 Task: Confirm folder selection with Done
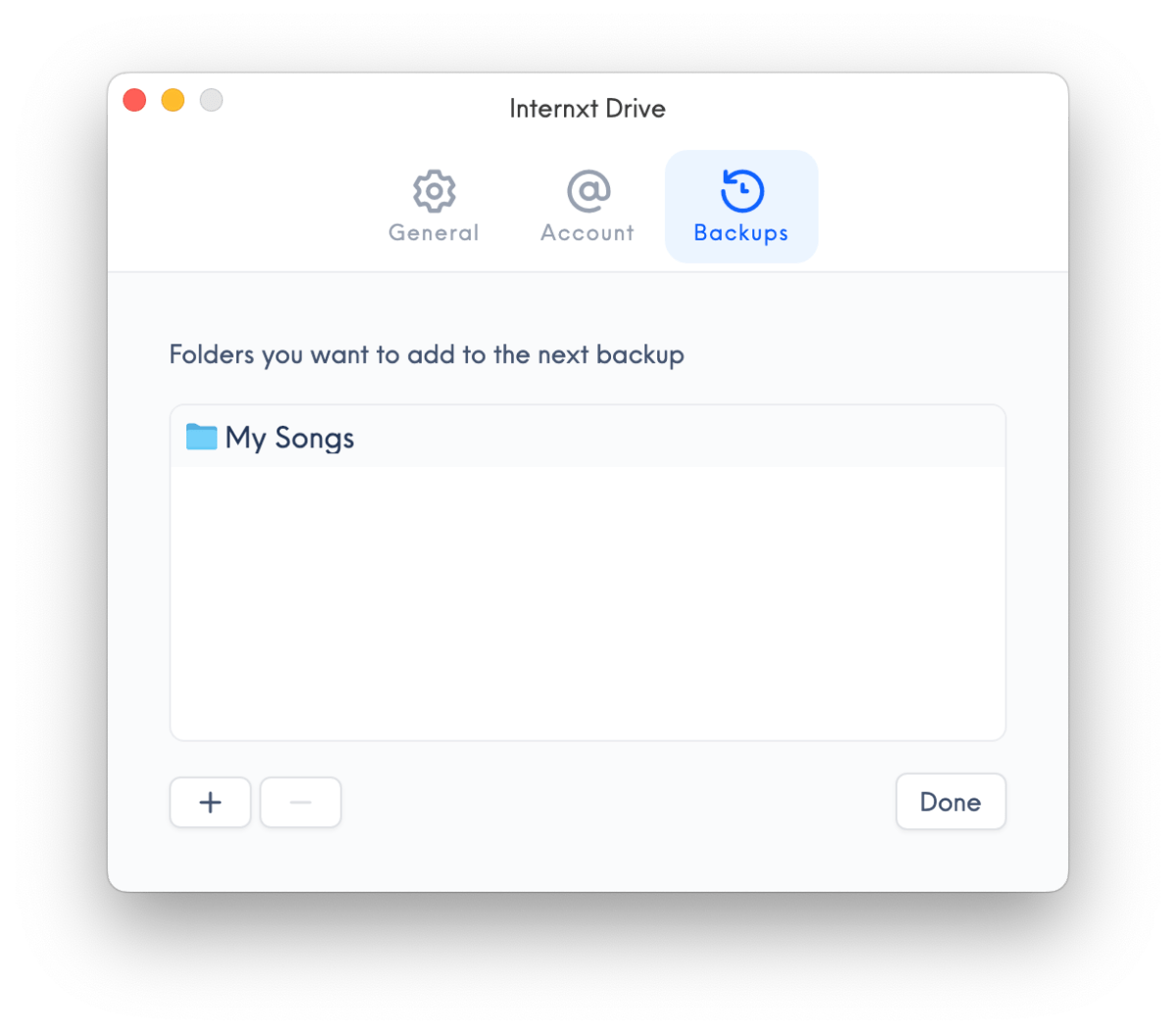[950, 802]
